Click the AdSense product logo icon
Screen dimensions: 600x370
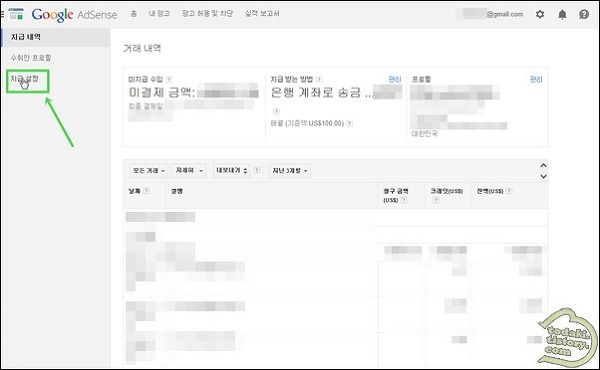pyautogui.click(x=16, y=14)
